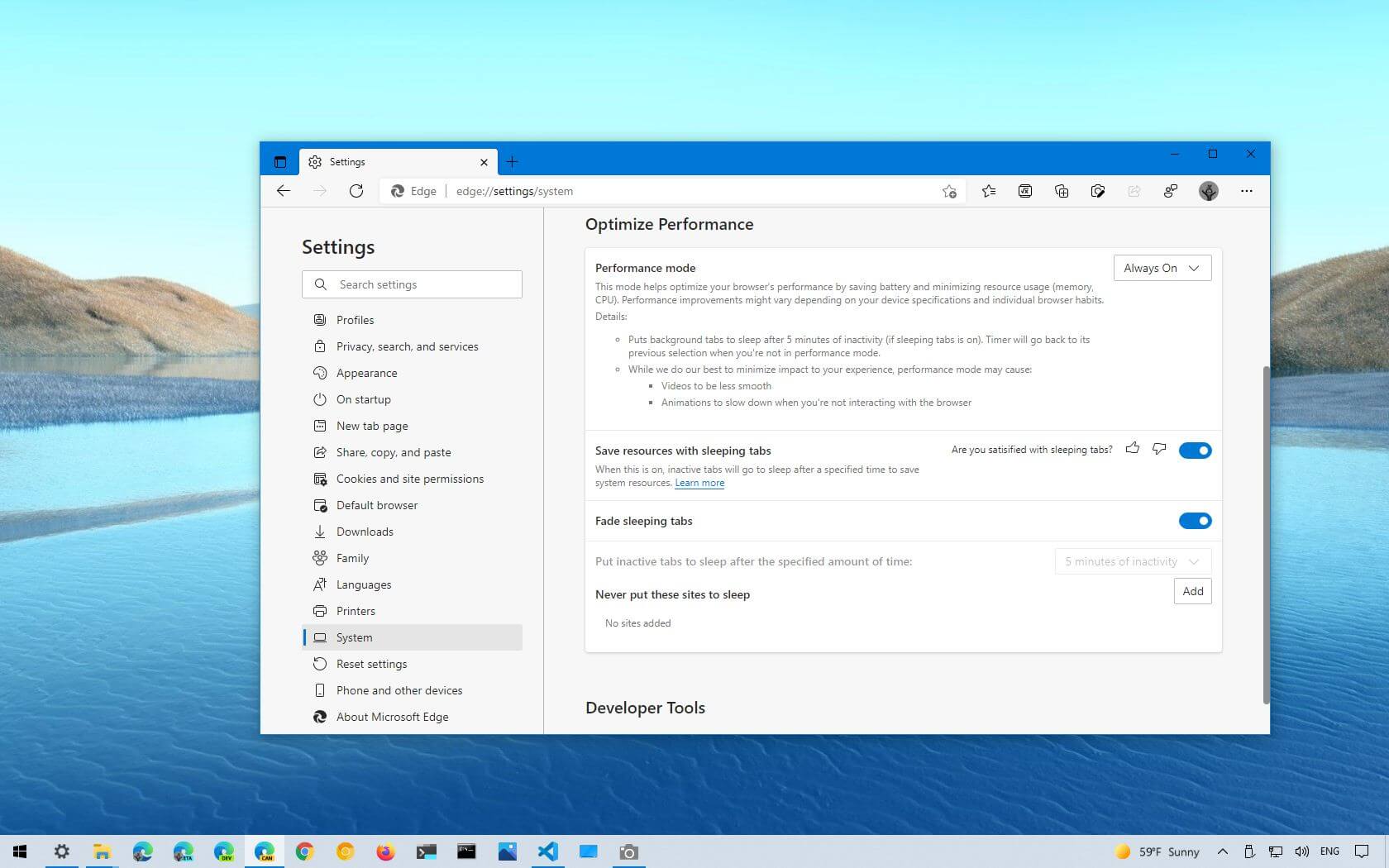The image size is (1389, 868).
Task: Add the current page to favorites
Action: pos(948,191)
